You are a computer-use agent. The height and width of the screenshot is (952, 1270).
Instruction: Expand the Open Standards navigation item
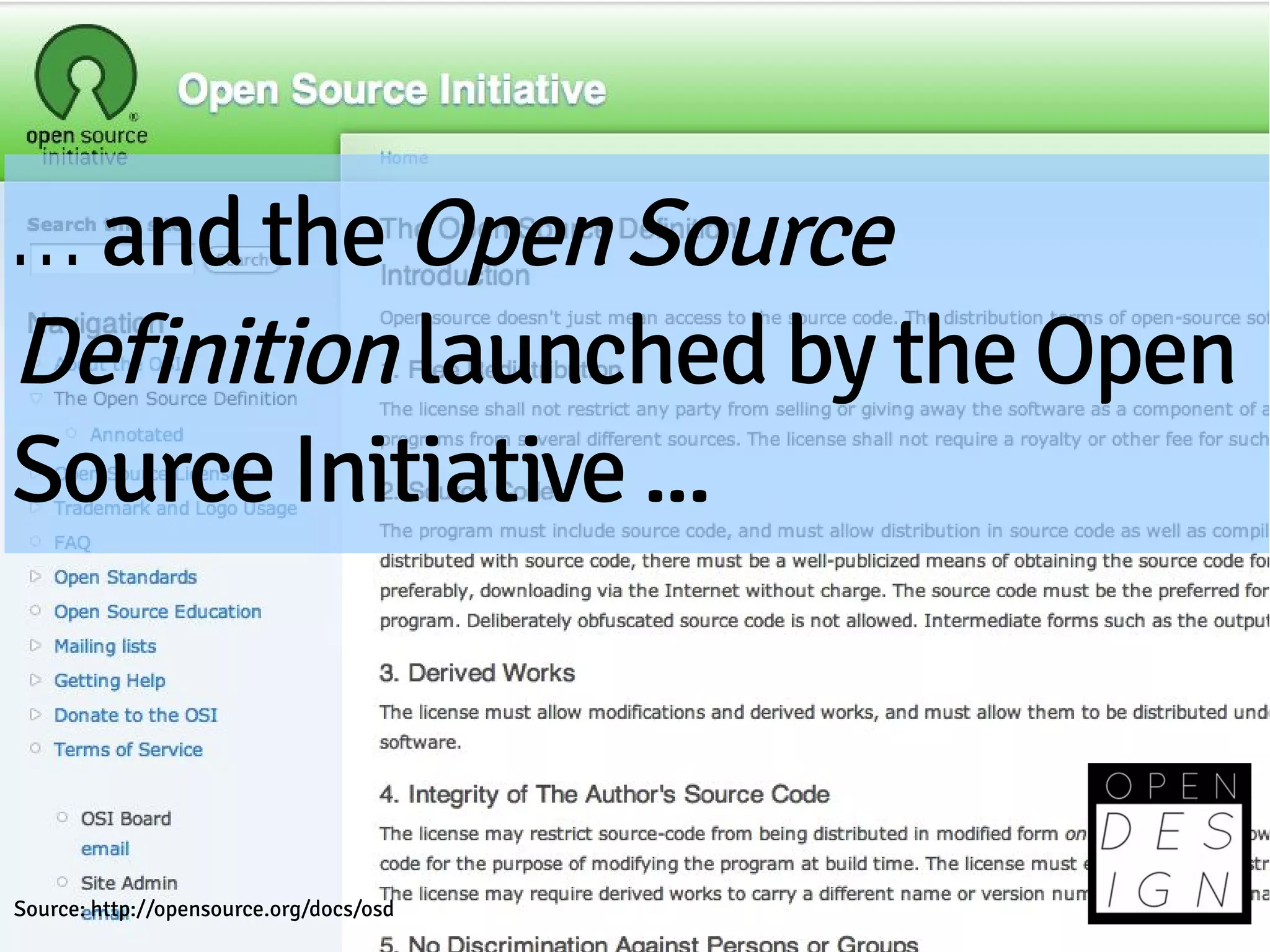click(35, 577)
